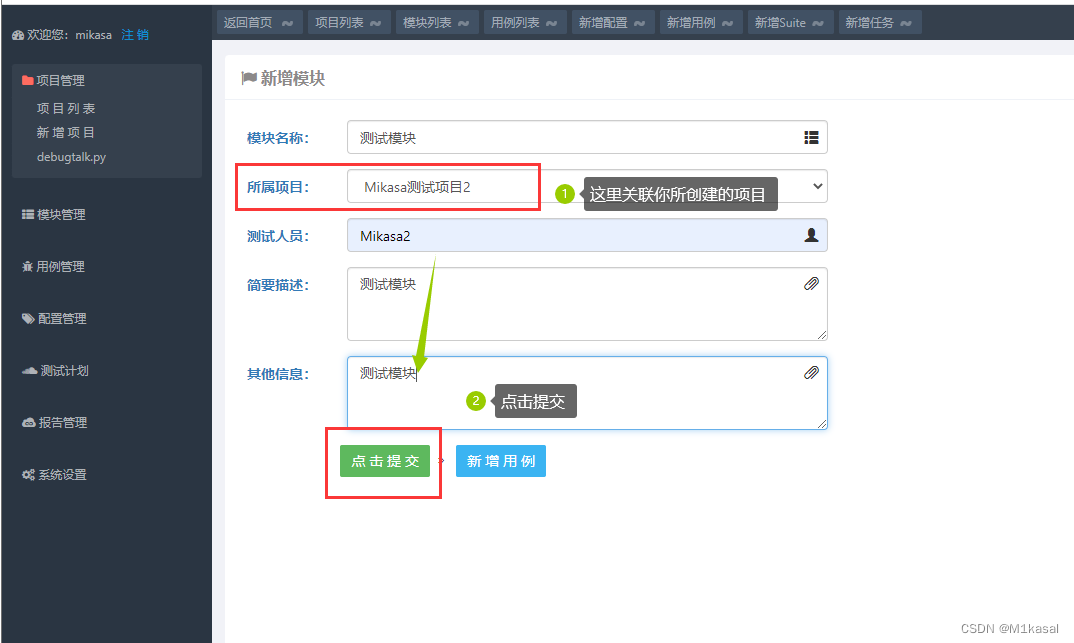The image size is (1074, 643).
Task: Focus the 模块名称 input field
Action: coord(587,138)
